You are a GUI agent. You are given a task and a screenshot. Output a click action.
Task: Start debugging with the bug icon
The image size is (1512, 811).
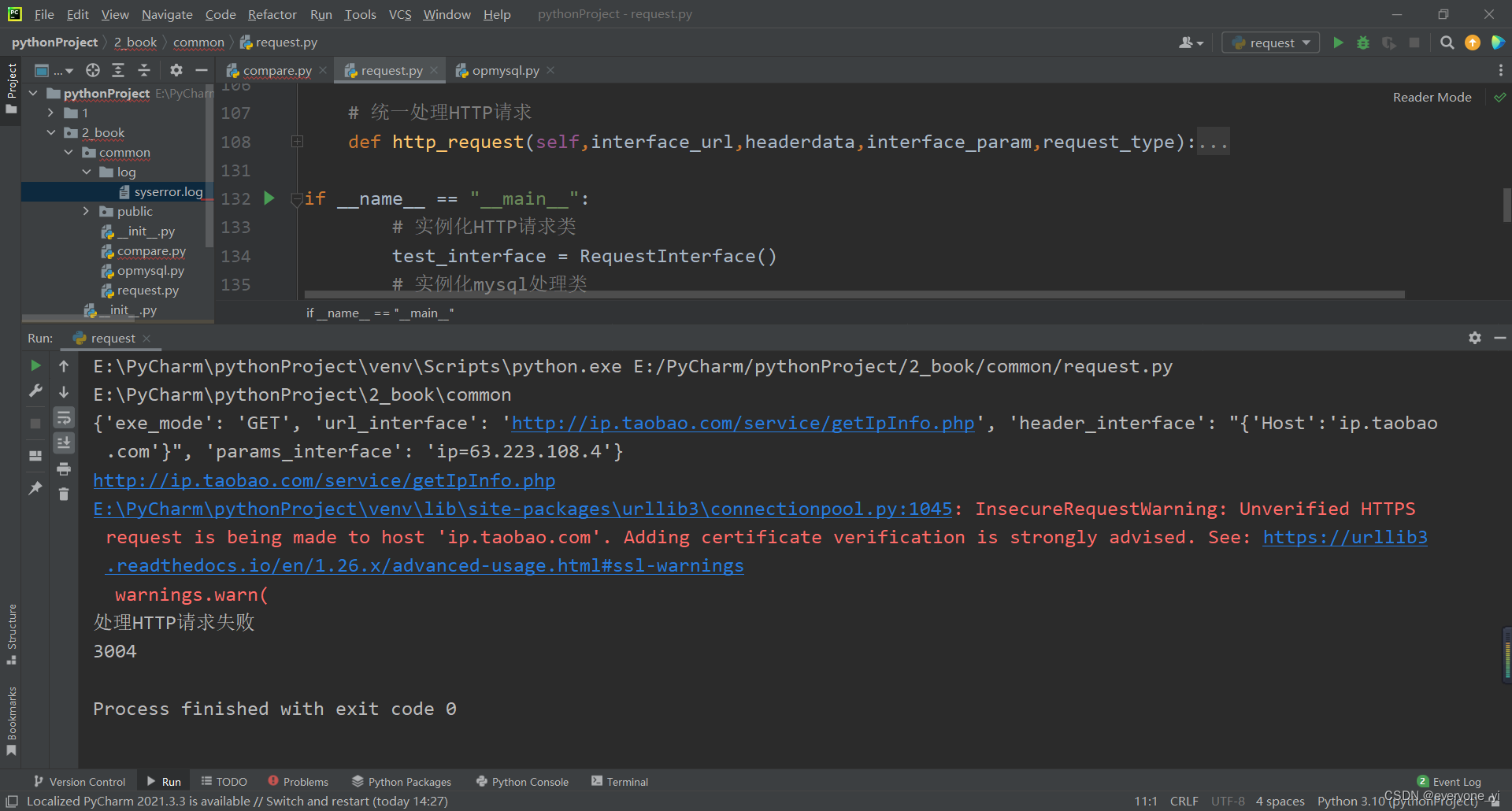tap(1363, 43)
